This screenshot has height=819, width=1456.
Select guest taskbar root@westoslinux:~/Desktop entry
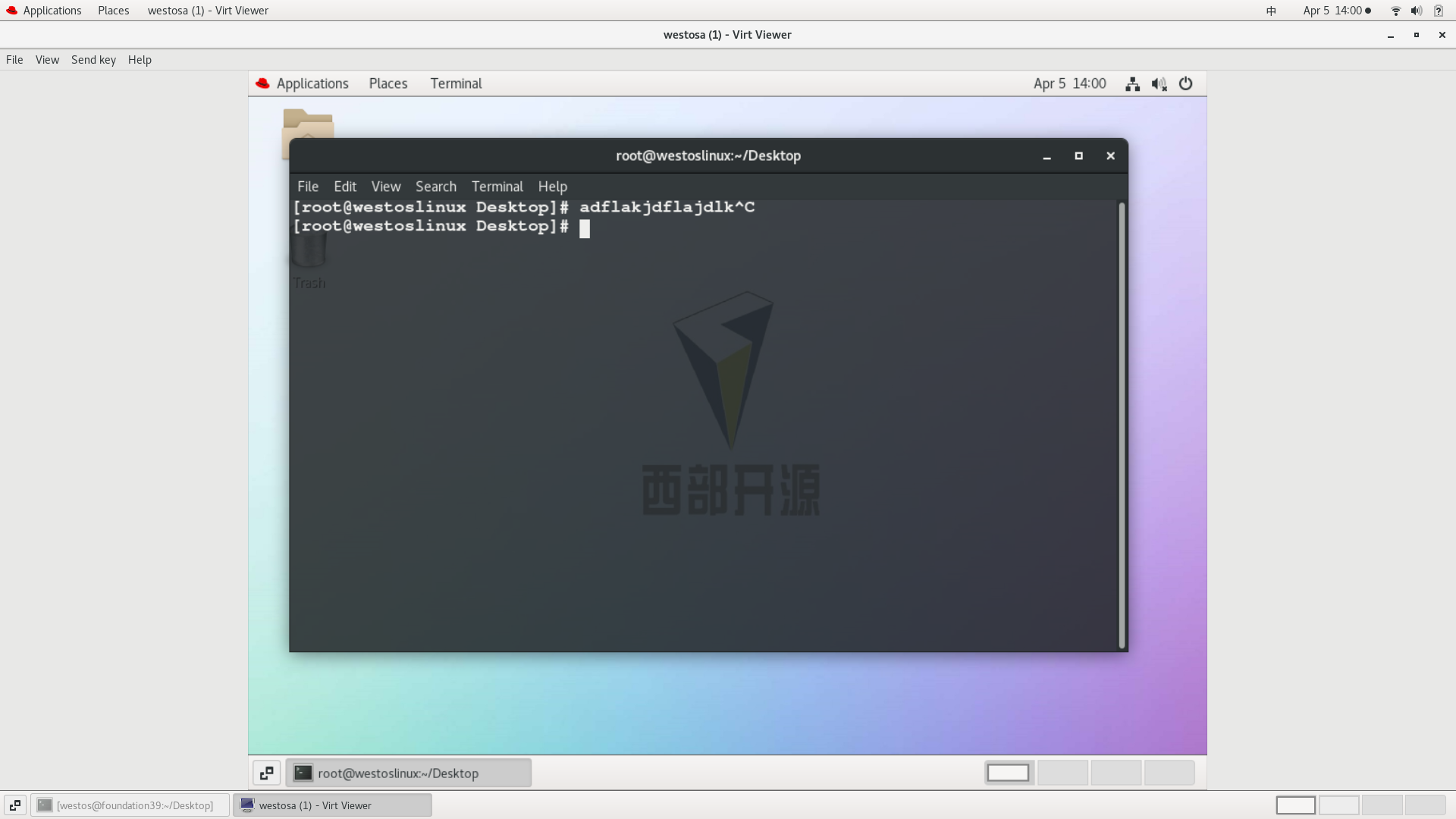click(x=409, y=773)
